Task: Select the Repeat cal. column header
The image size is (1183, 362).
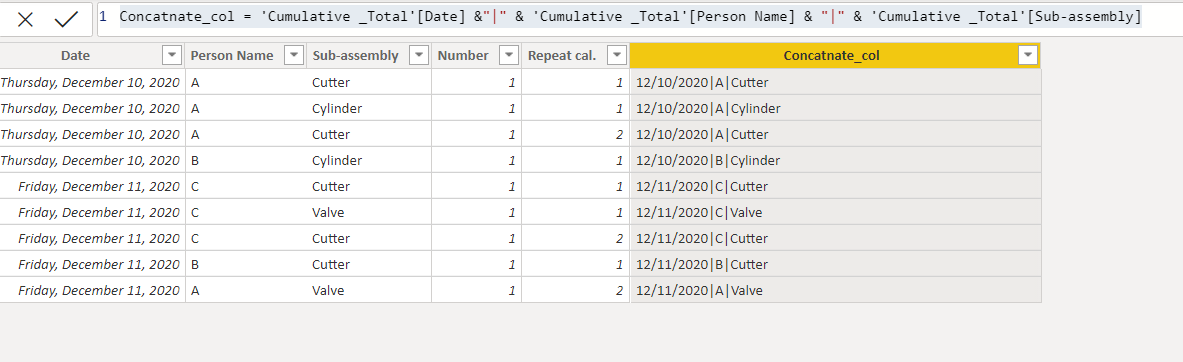Action: click(562, 56)
